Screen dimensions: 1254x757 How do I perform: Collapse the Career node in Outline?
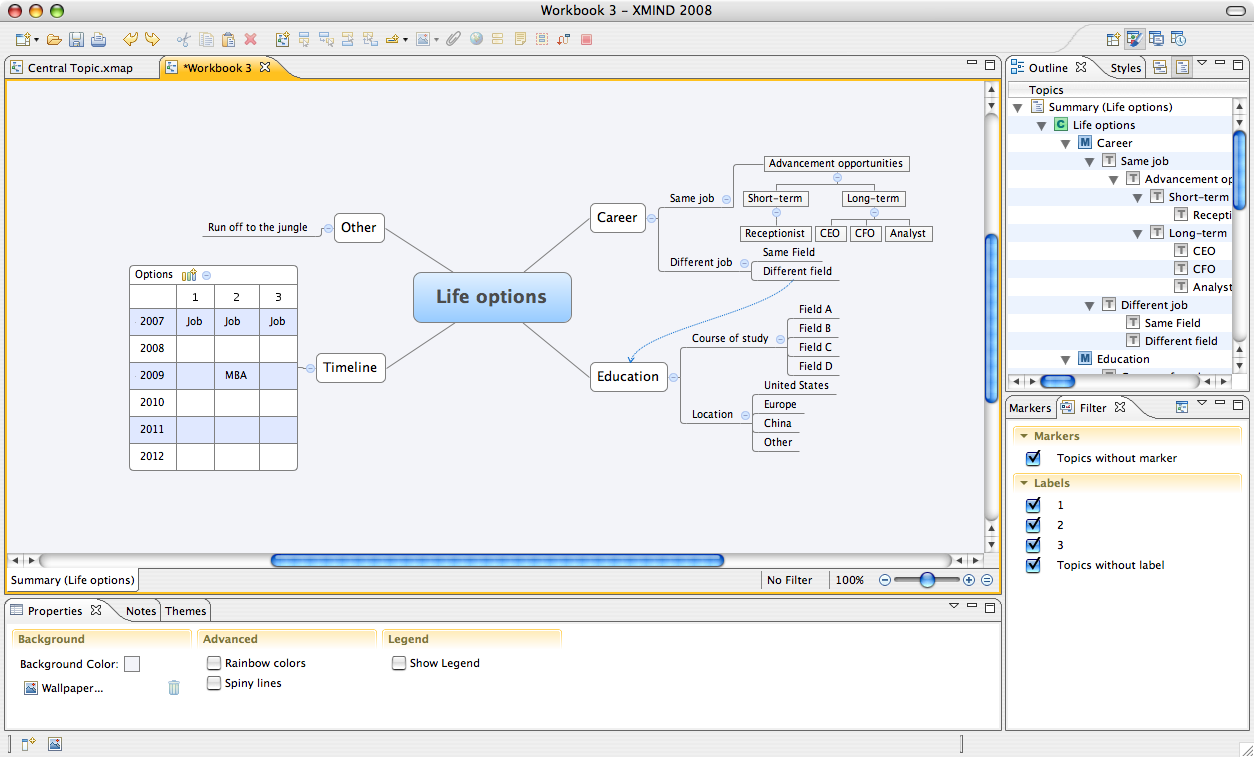coord(1066,144)
